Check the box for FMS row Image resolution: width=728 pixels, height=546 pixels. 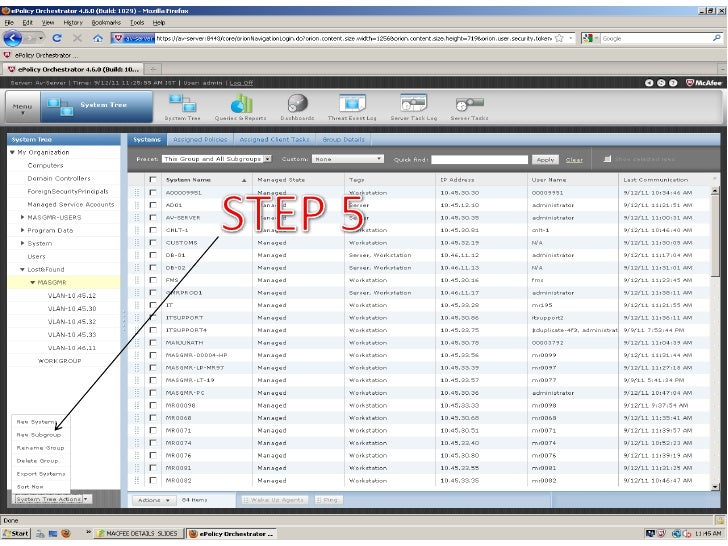tap(152, 280)
